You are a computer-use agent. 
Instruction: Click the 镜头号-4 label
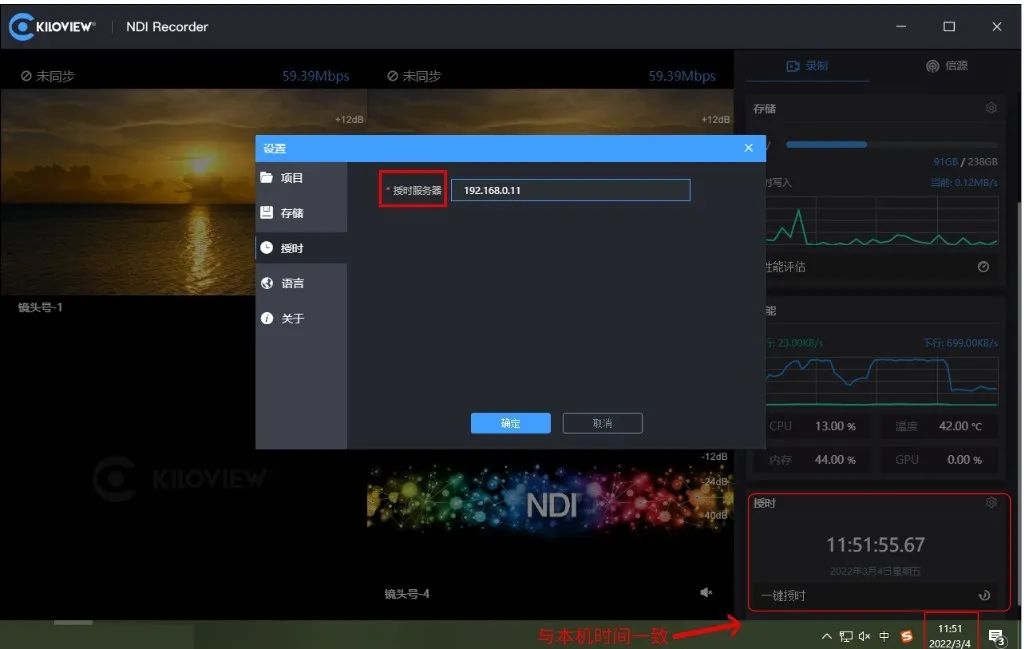pyautogui.click(x=406, y=594)
